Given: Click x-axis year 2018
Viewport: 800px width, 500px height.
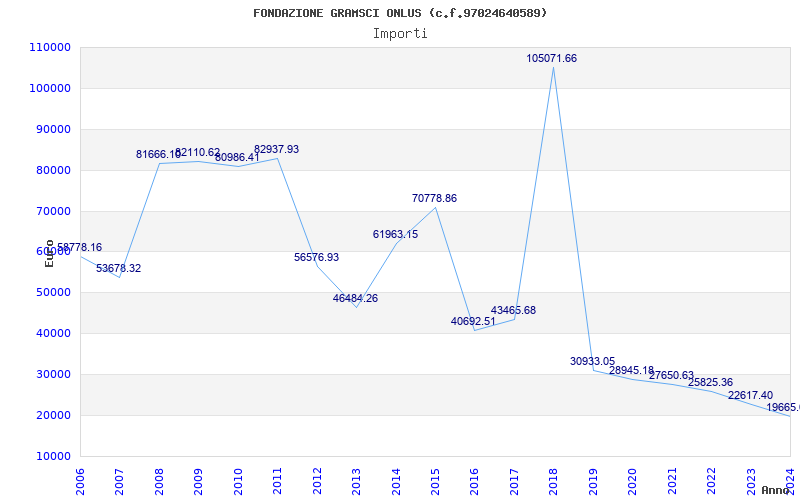Looking at the screenshot, I should (554, 481).
